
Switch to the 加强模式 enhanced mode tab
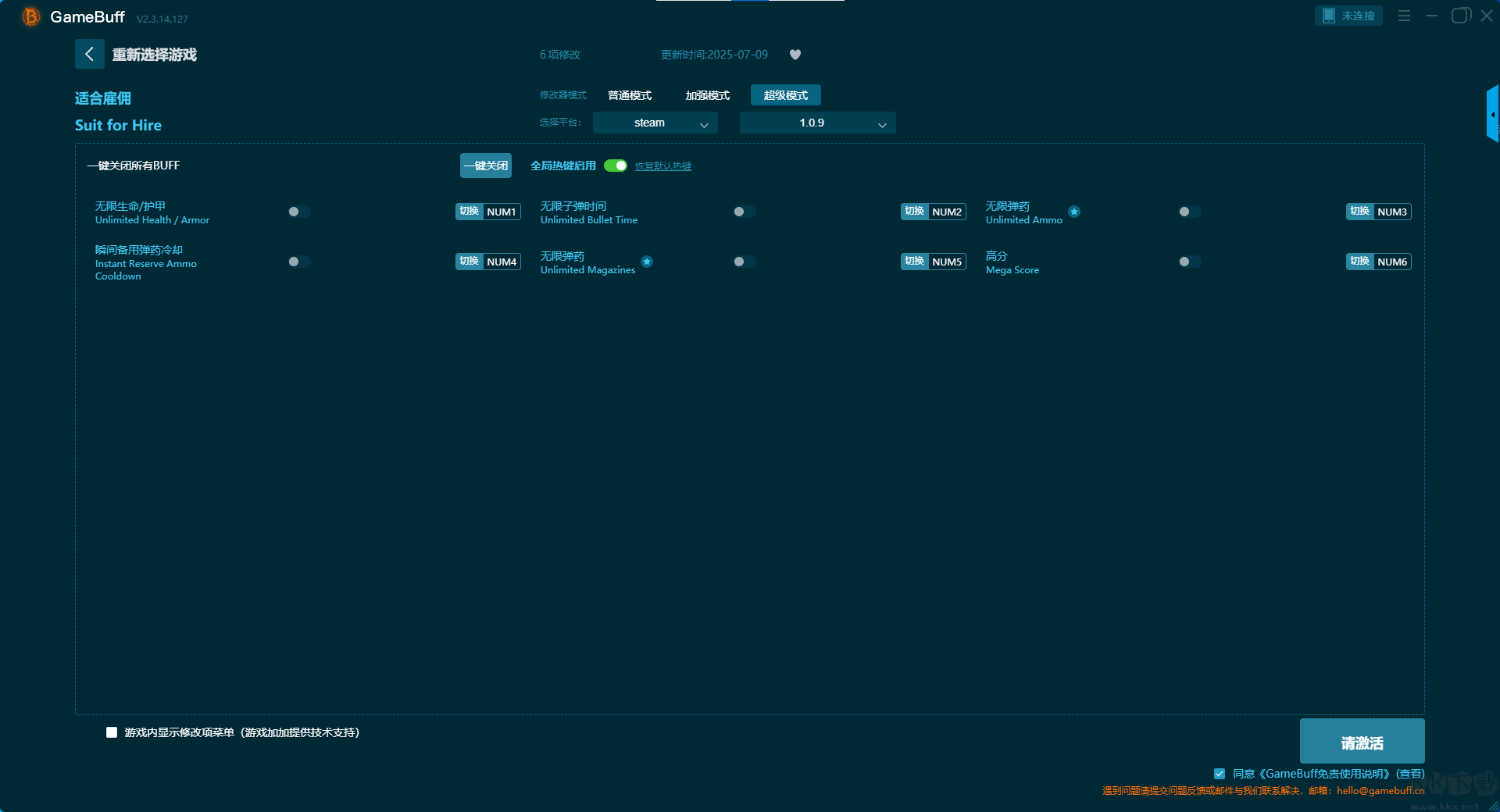(x=707, y=95)
